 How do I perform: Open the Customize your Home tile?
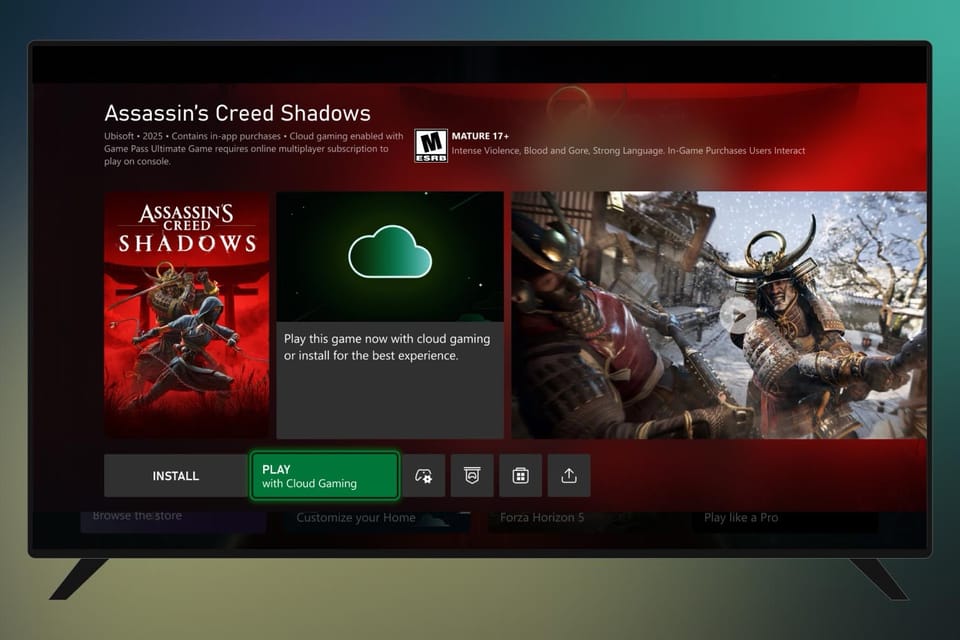click(x=377, y=521)
